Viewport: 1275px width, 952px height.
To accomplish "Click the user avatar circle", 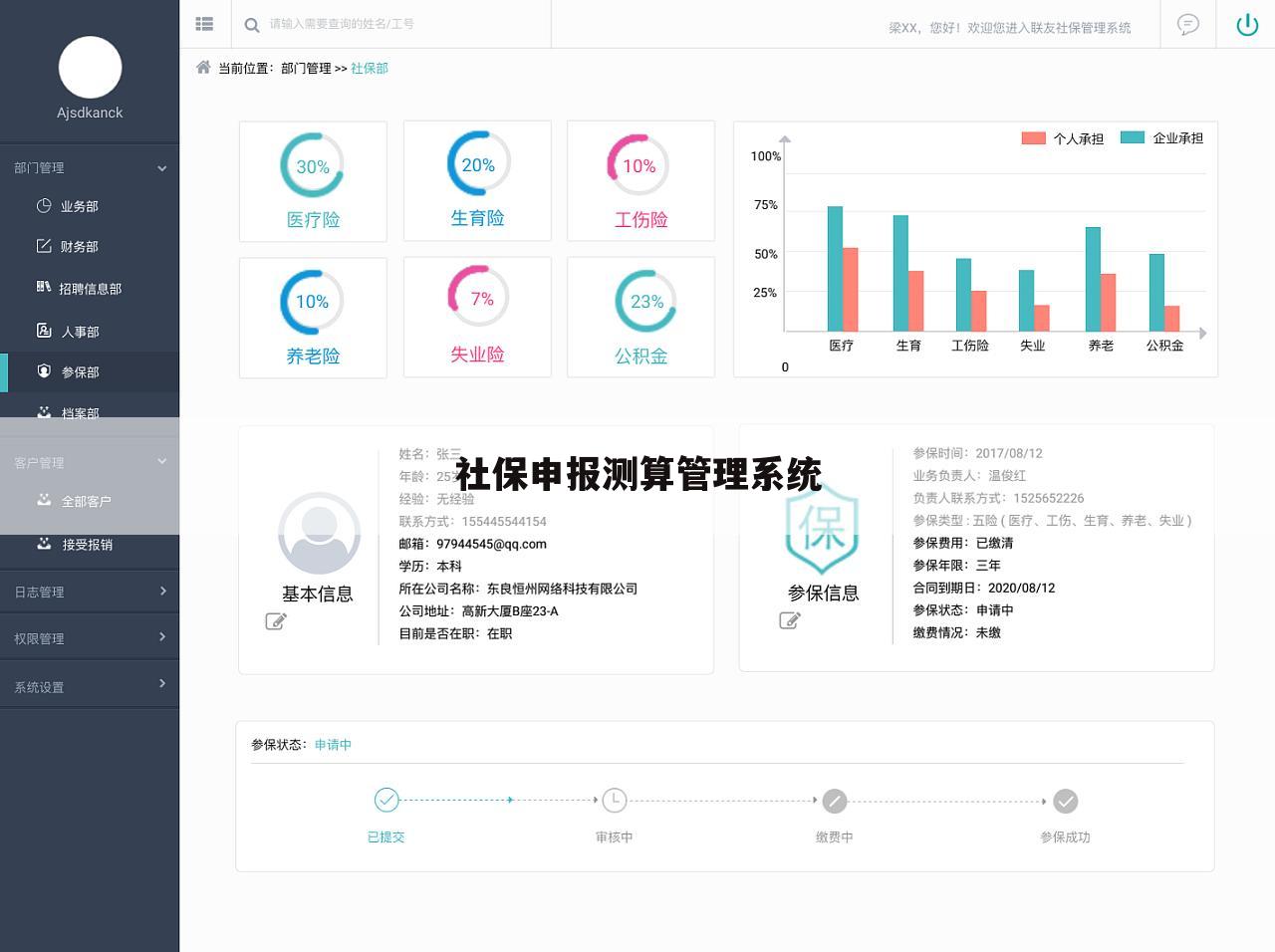I will (90, 68).
